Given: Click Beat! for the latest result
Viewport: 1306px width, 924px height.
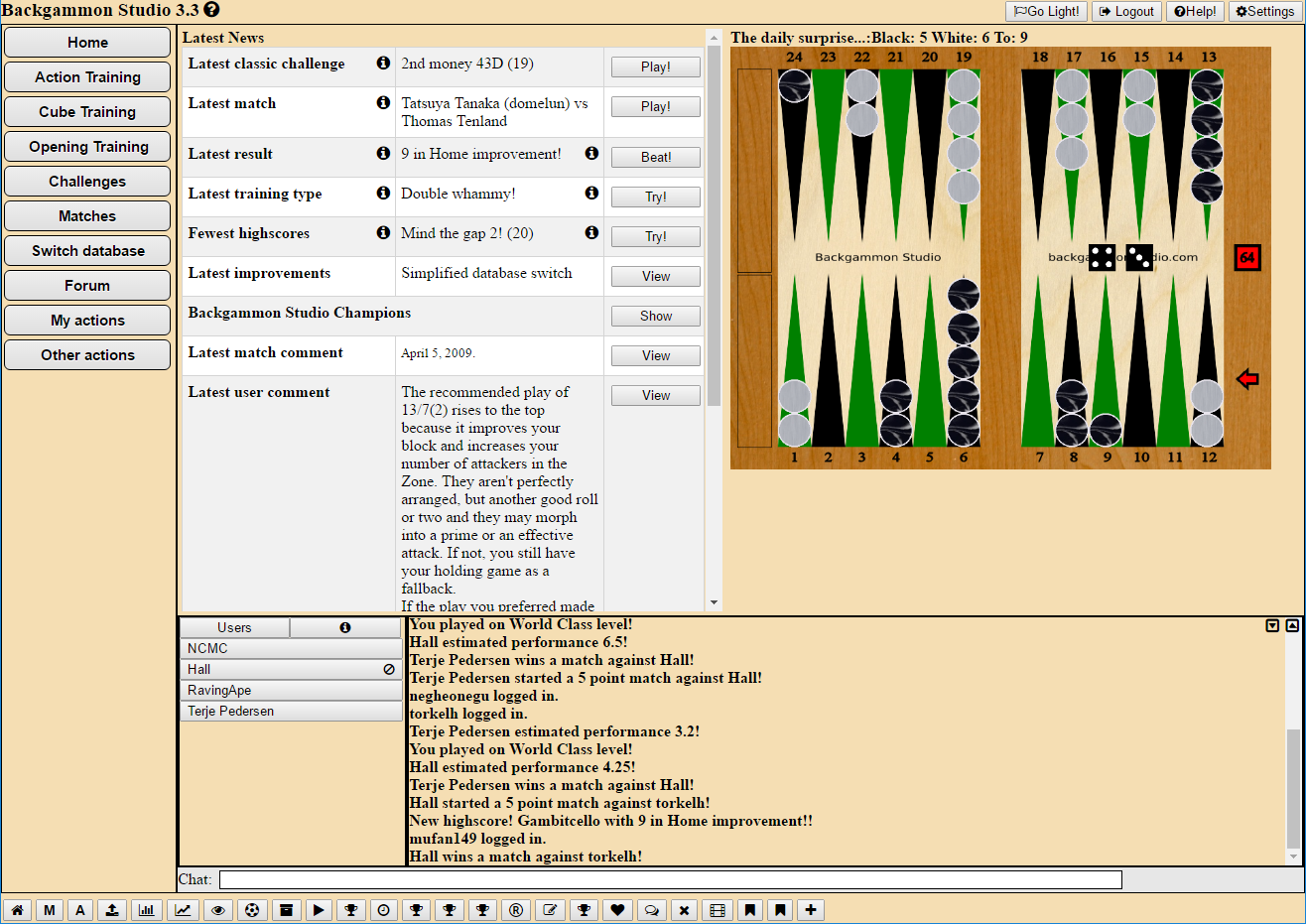Looking at the screenshot, I should point(656,157).
